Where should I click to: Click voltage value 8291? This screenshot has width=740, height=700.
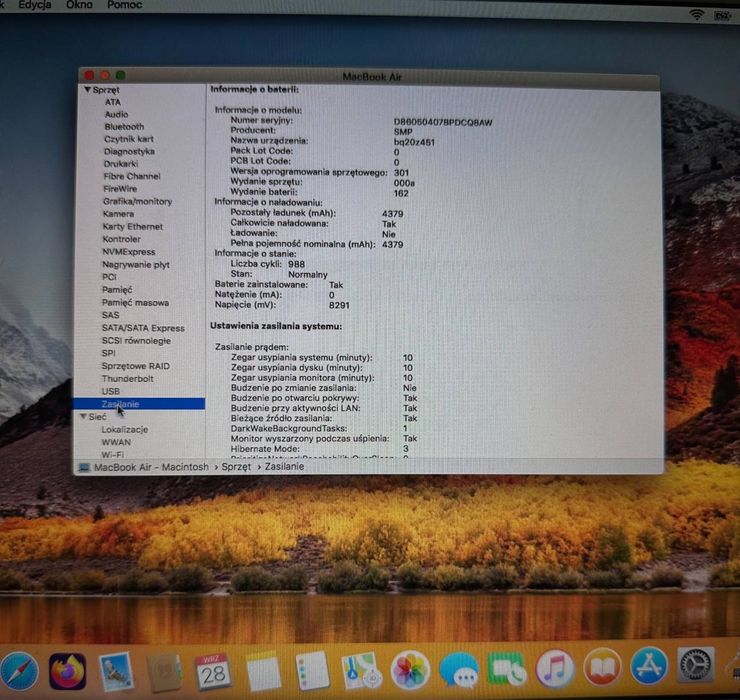click(339, 305)
